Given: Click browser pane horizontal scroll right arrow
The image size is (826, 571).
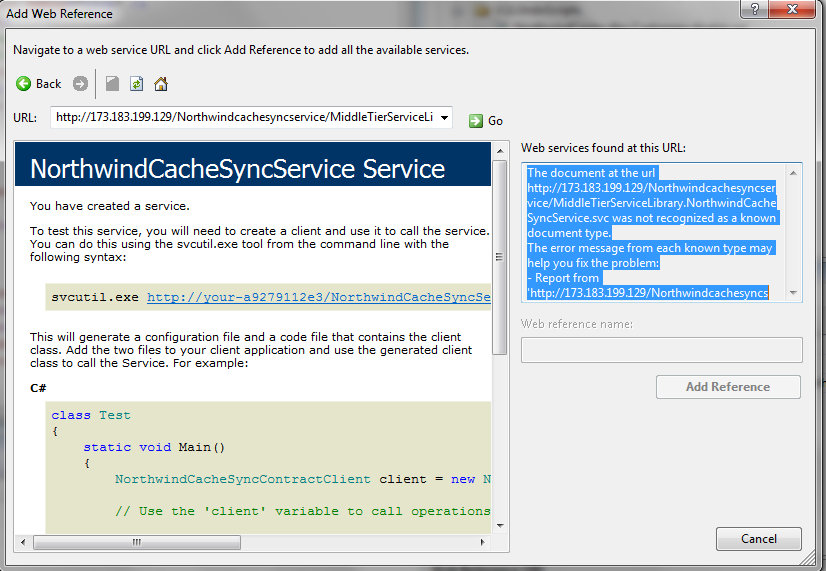Looking at the screenshot, I should pyautogui.click(x=483, y=542).
